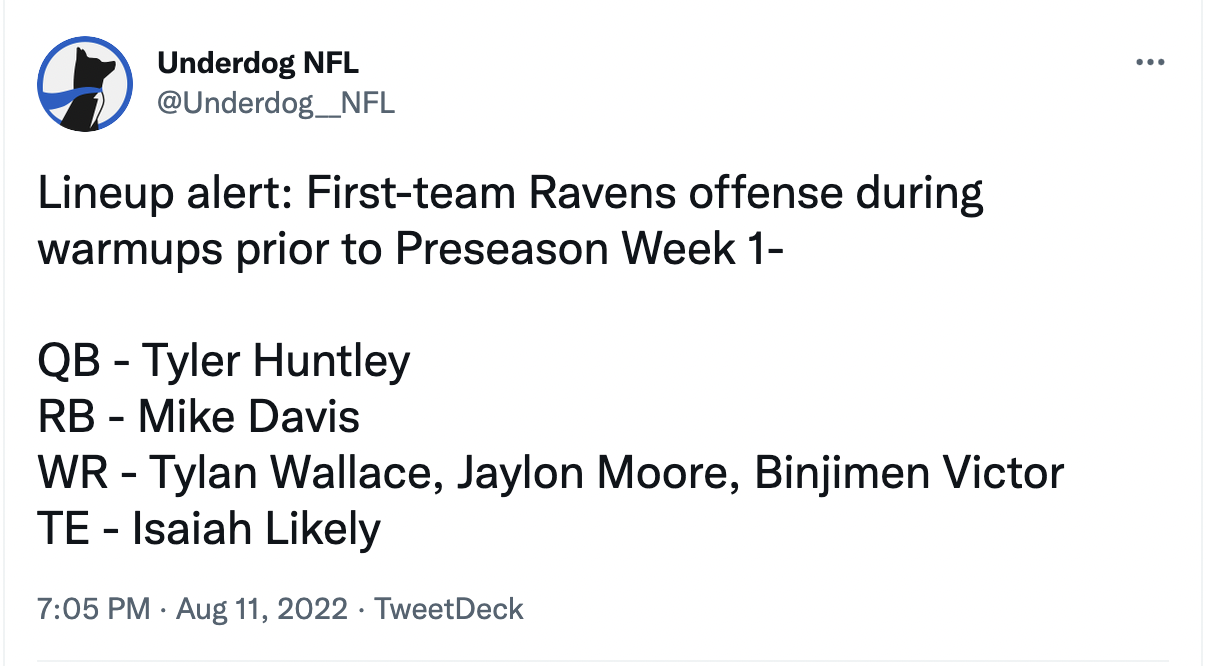Click the Aug 11, 2022 date

coord(262,608)
